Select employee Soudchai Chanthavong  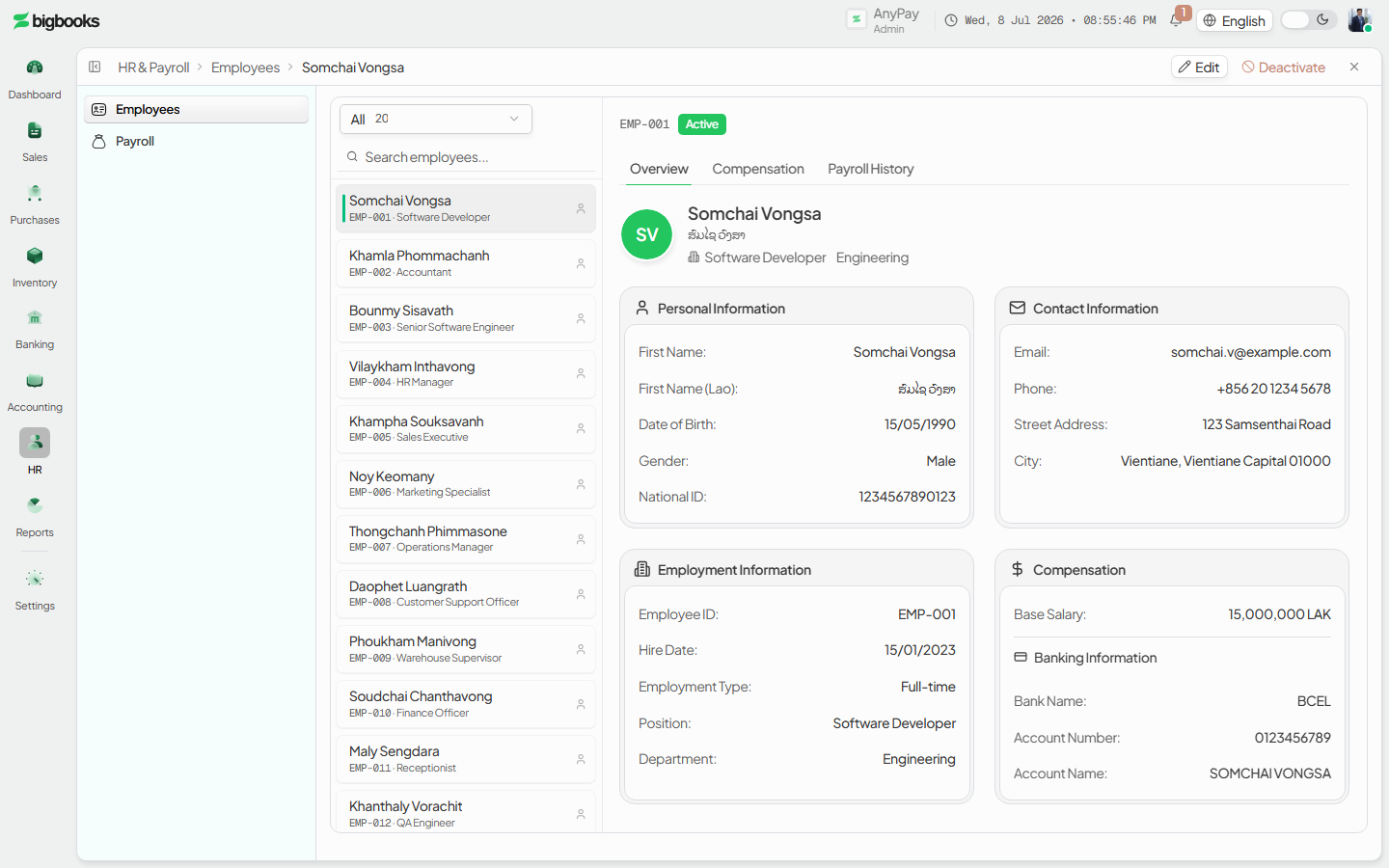466,704
